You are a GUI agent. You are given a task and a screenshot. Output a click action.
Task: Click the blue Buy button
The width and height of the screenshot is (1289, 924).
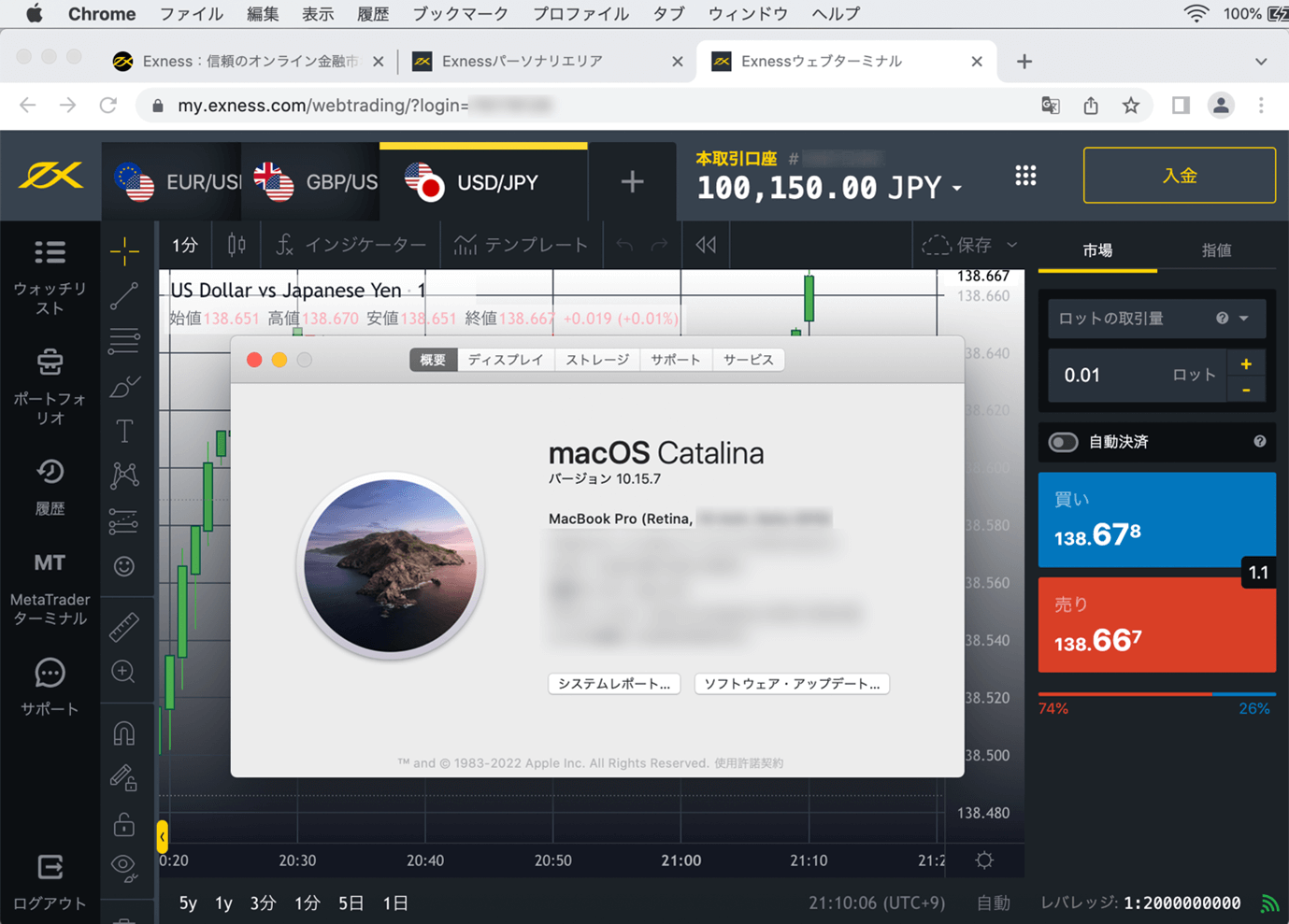tap(1157, 519)
